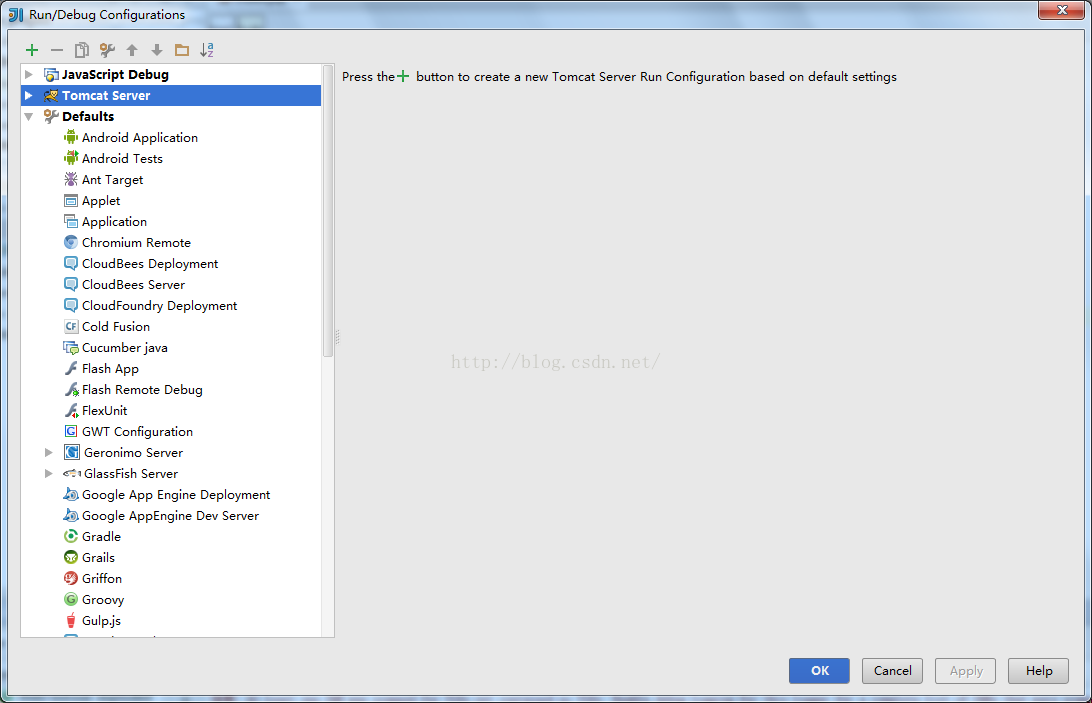
Task: Click the Applet window icon
Action: (71, 201)
